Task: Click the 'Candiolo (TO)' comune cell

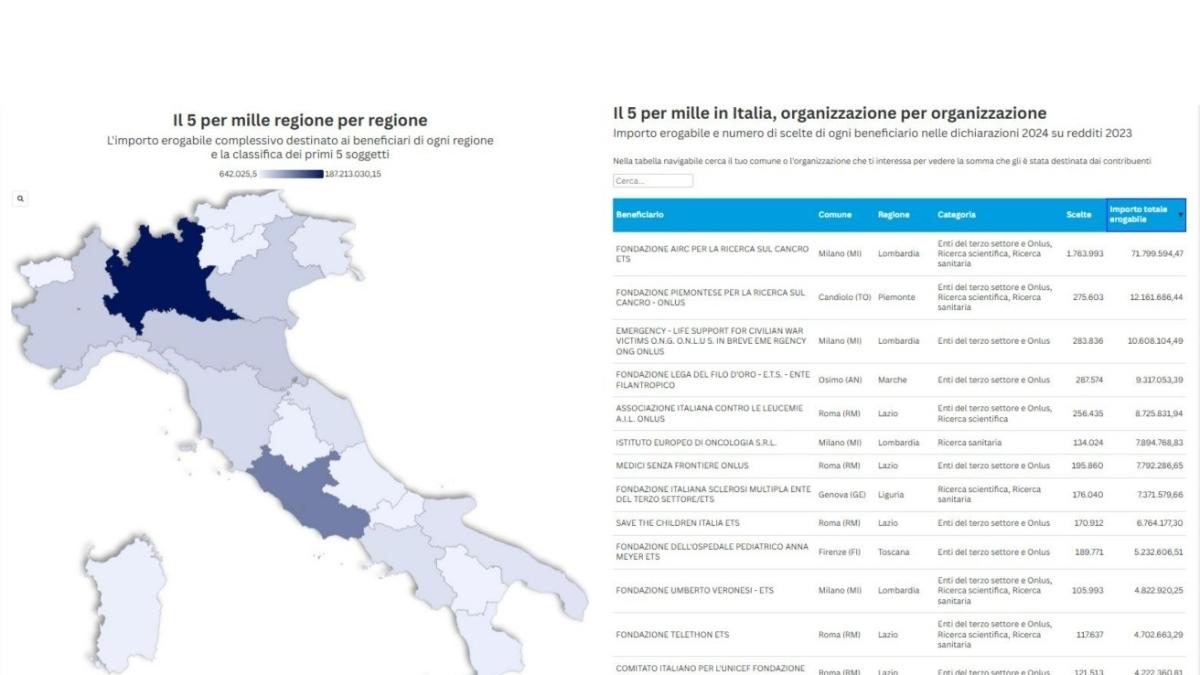Action: 844,298
